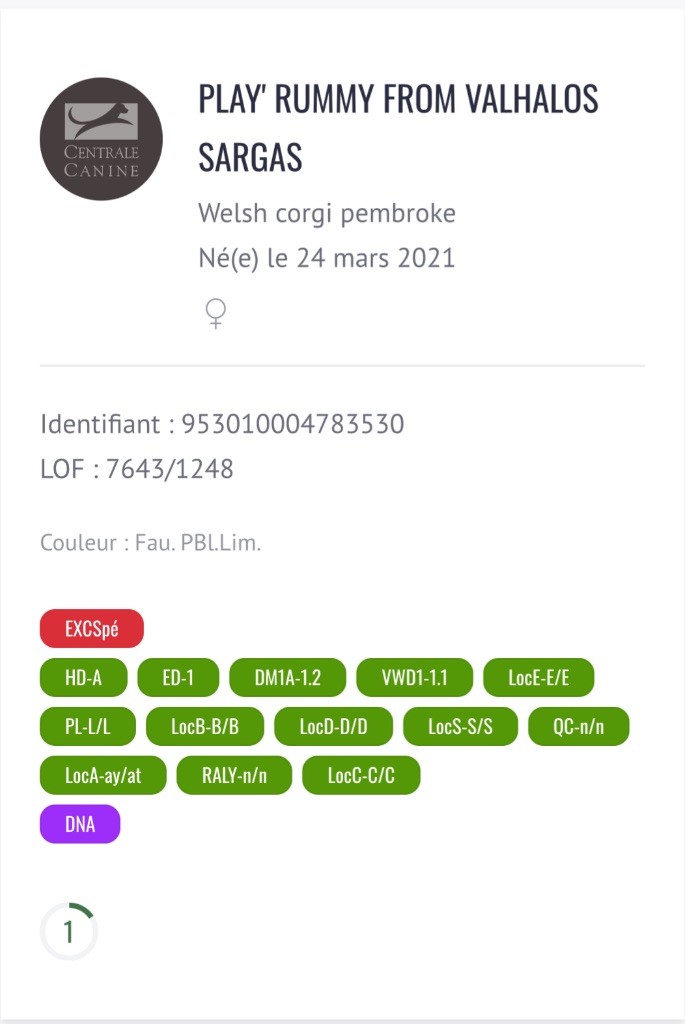Click the PL-L/L tag
This screenshot has height=1024, width=685.
point(87,727)
